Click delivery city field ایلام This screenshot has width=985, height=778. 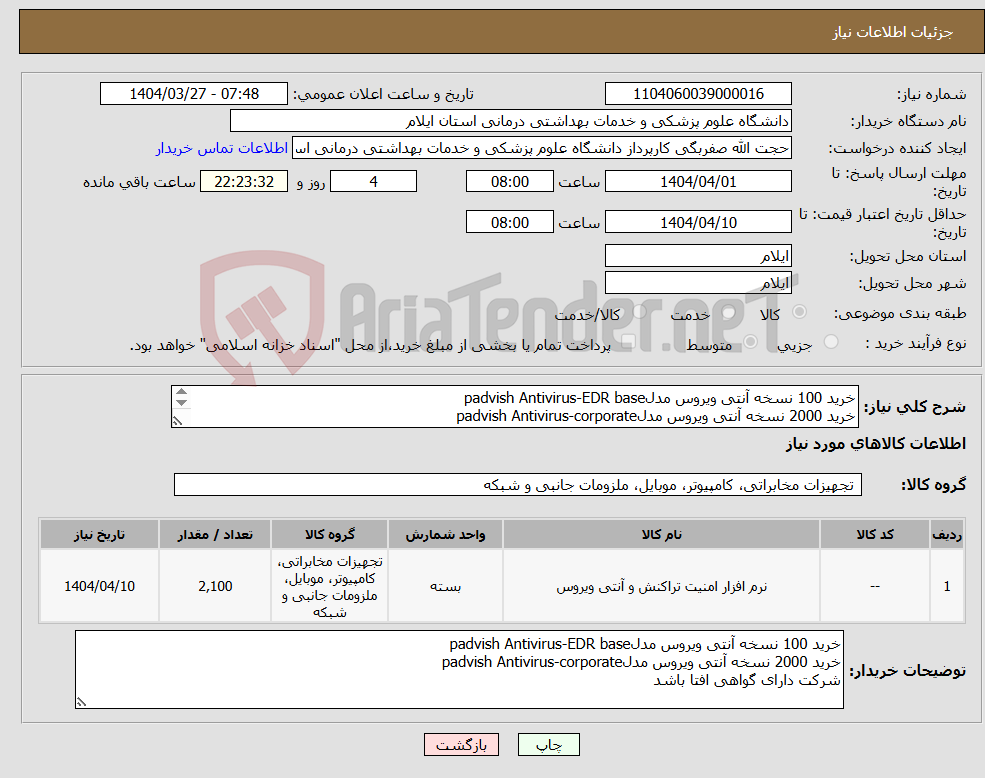pyautogui.click(x=698, y=283)
